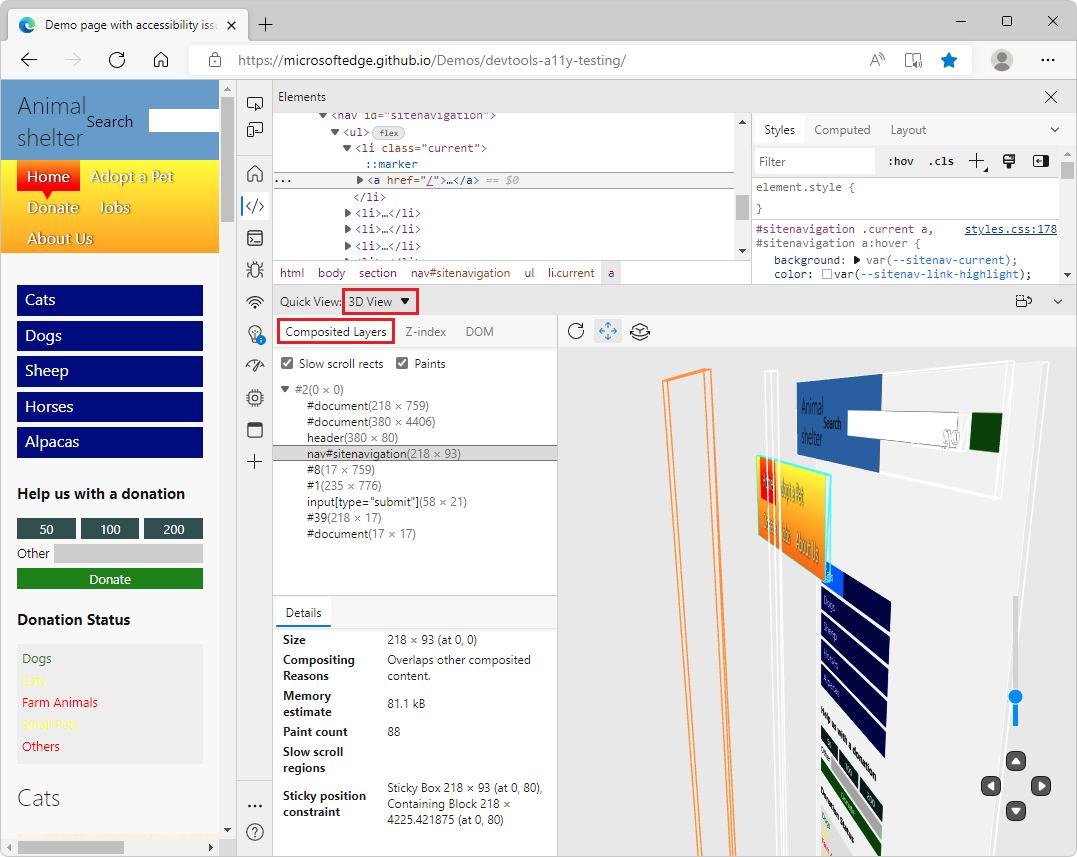1077x857 pixels.
Task: Select the Inspect element tool
Action: pyautogui.click(x=254, y=103)
